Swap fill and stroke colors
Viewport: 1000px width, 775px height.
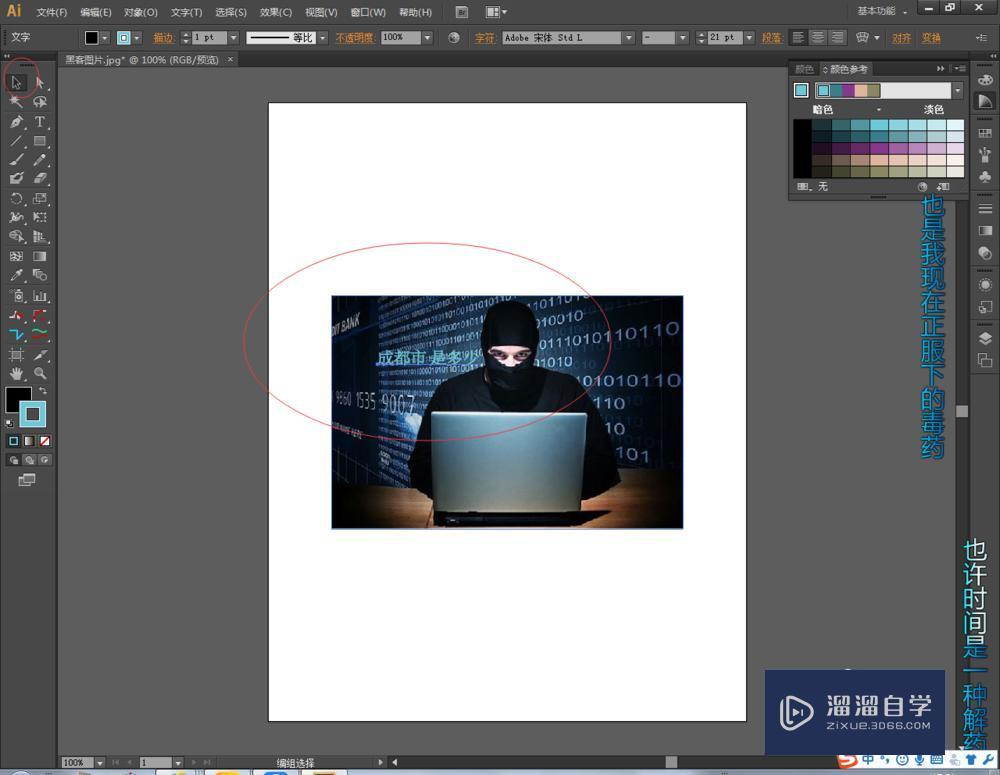click(x=43, y=390)
